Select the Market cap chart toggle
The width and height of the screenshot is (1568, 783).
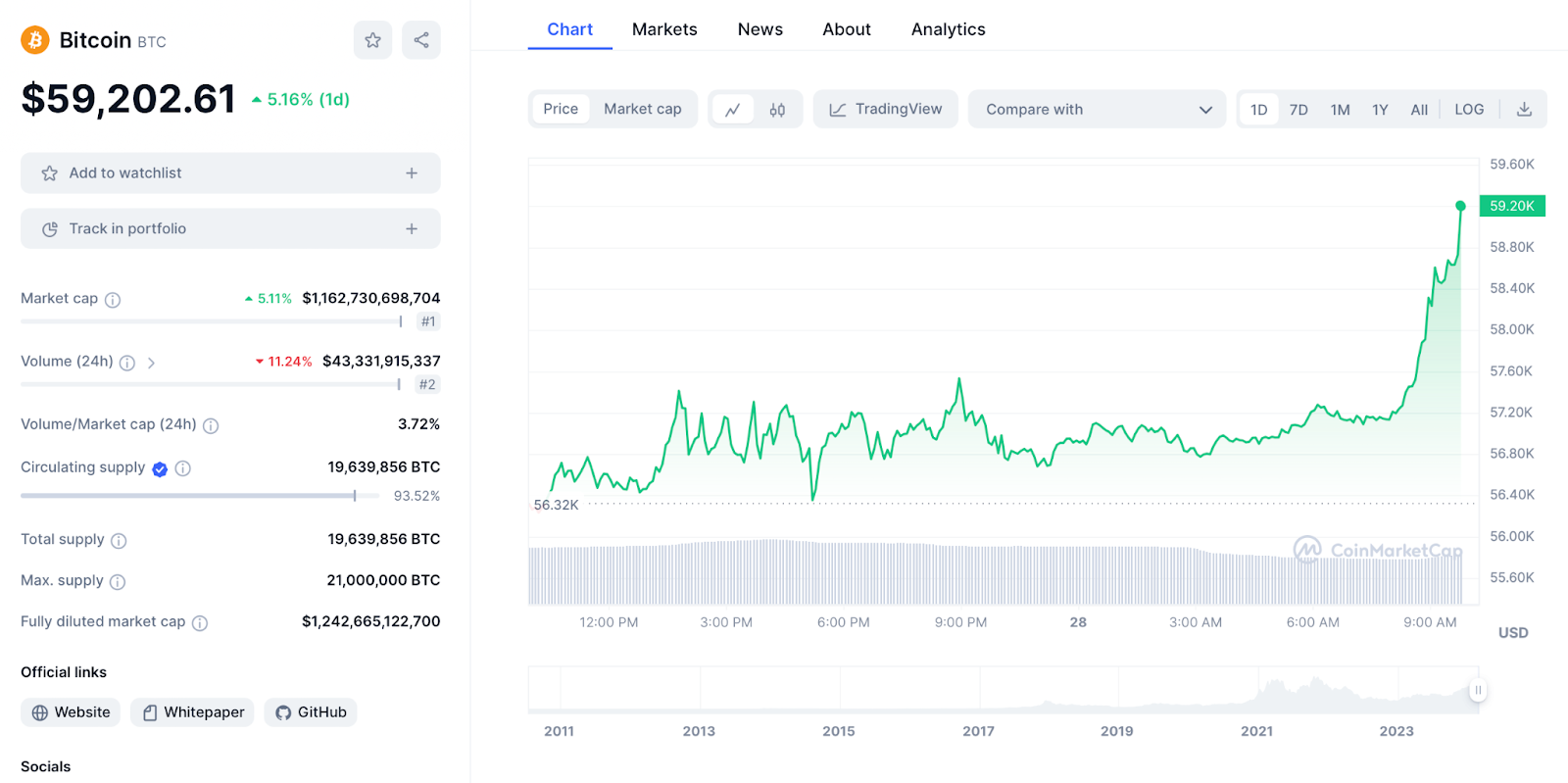pos(643,109)
